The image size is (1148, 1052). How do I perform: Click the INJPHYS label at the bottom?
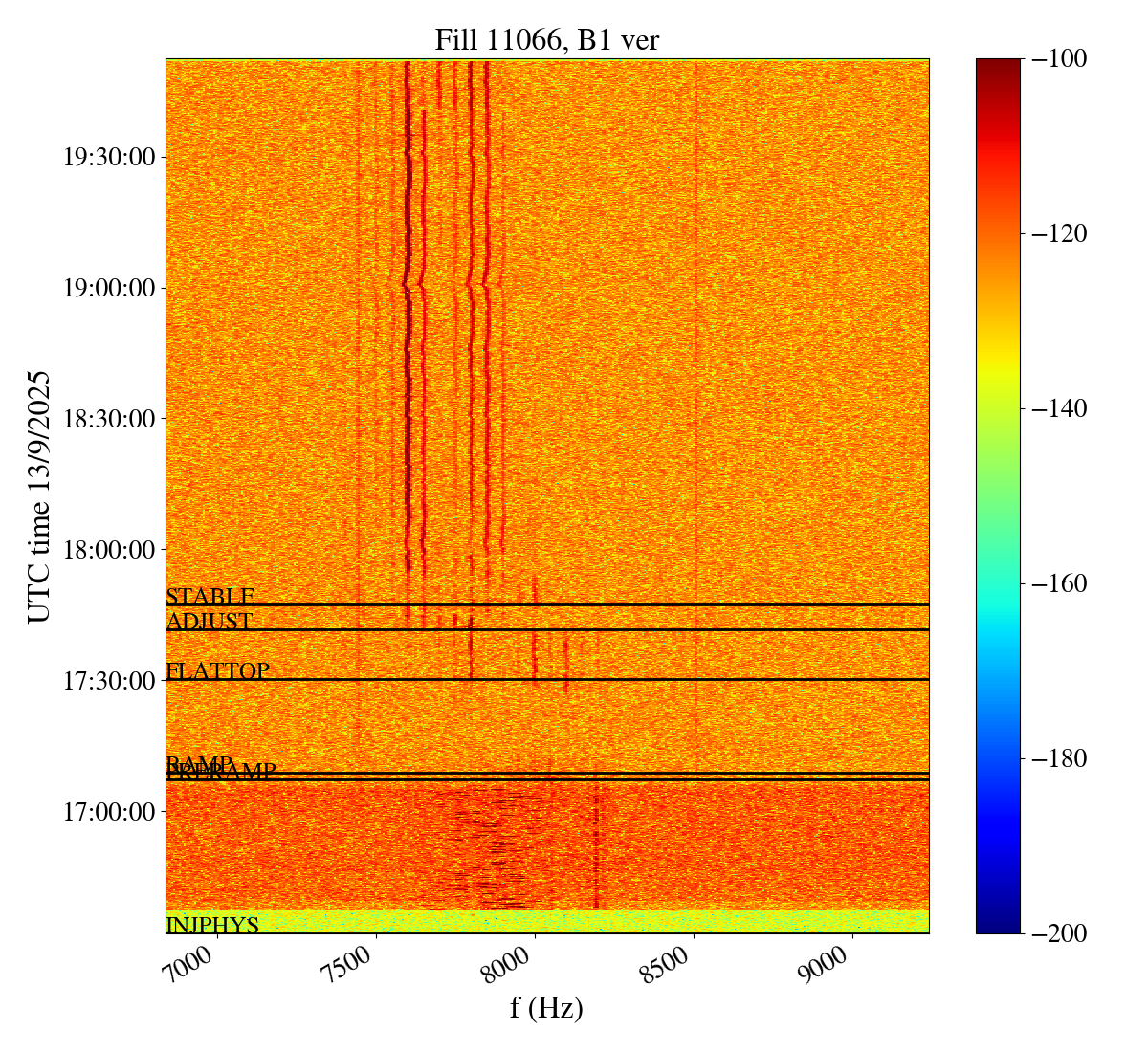pos(212,925)
